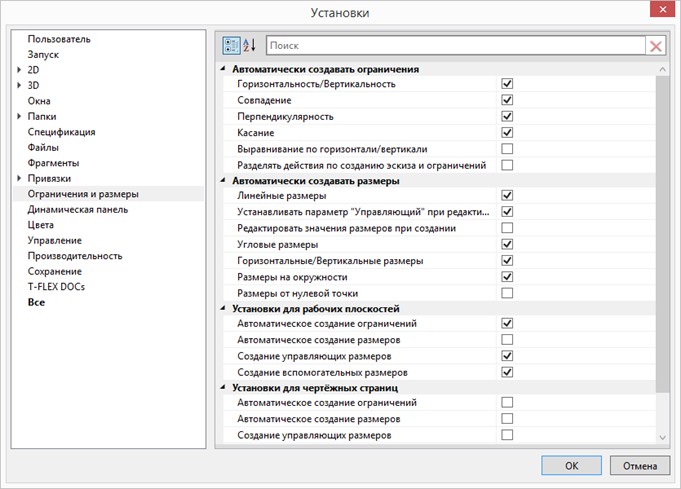Viewport: 681px width, 489px height.
Task: Open Сохранение settings category
Action: coord(55,271)
